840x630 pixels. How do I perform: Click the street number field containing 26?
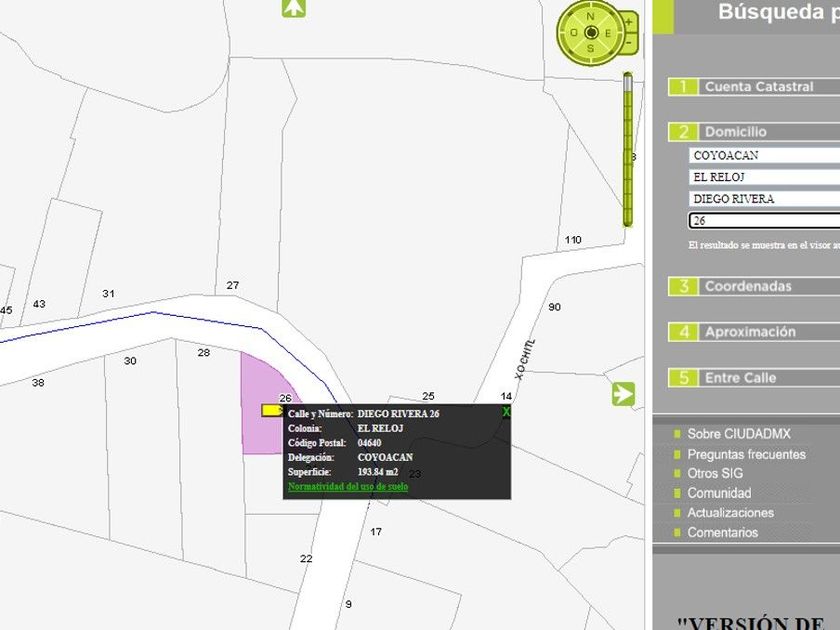pyautogui.click(x=765, y=221)
